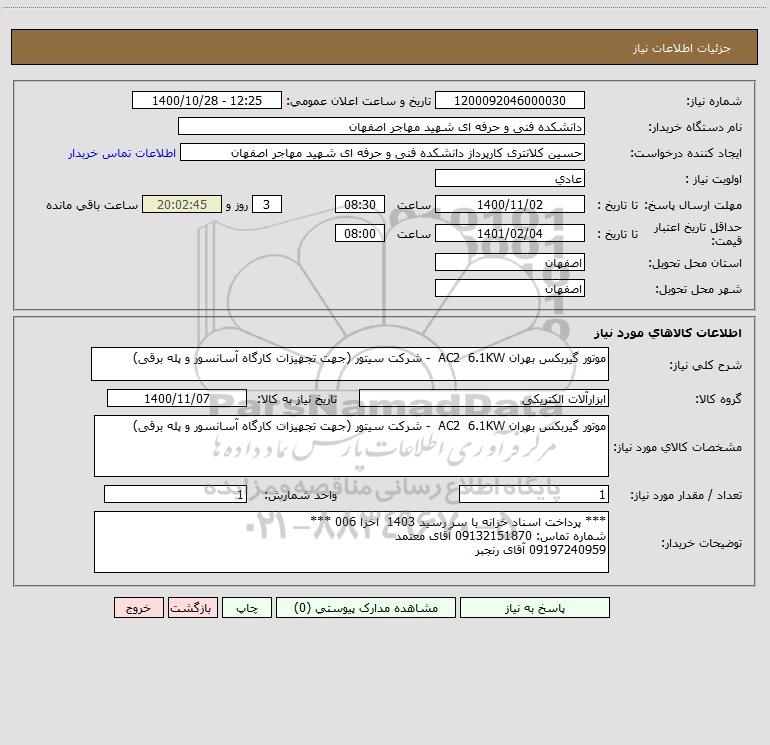770x745 pixels.
Task: Click the 'تعداد / مقدار مورد نیاز:' label
Action: (x=686, y=496)
